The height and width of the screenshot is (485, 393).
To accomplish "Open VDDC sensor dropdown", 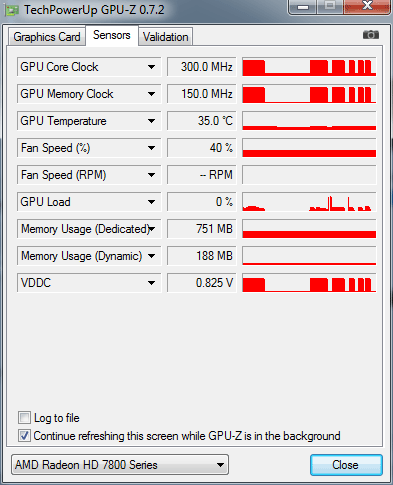I will 151,283.
